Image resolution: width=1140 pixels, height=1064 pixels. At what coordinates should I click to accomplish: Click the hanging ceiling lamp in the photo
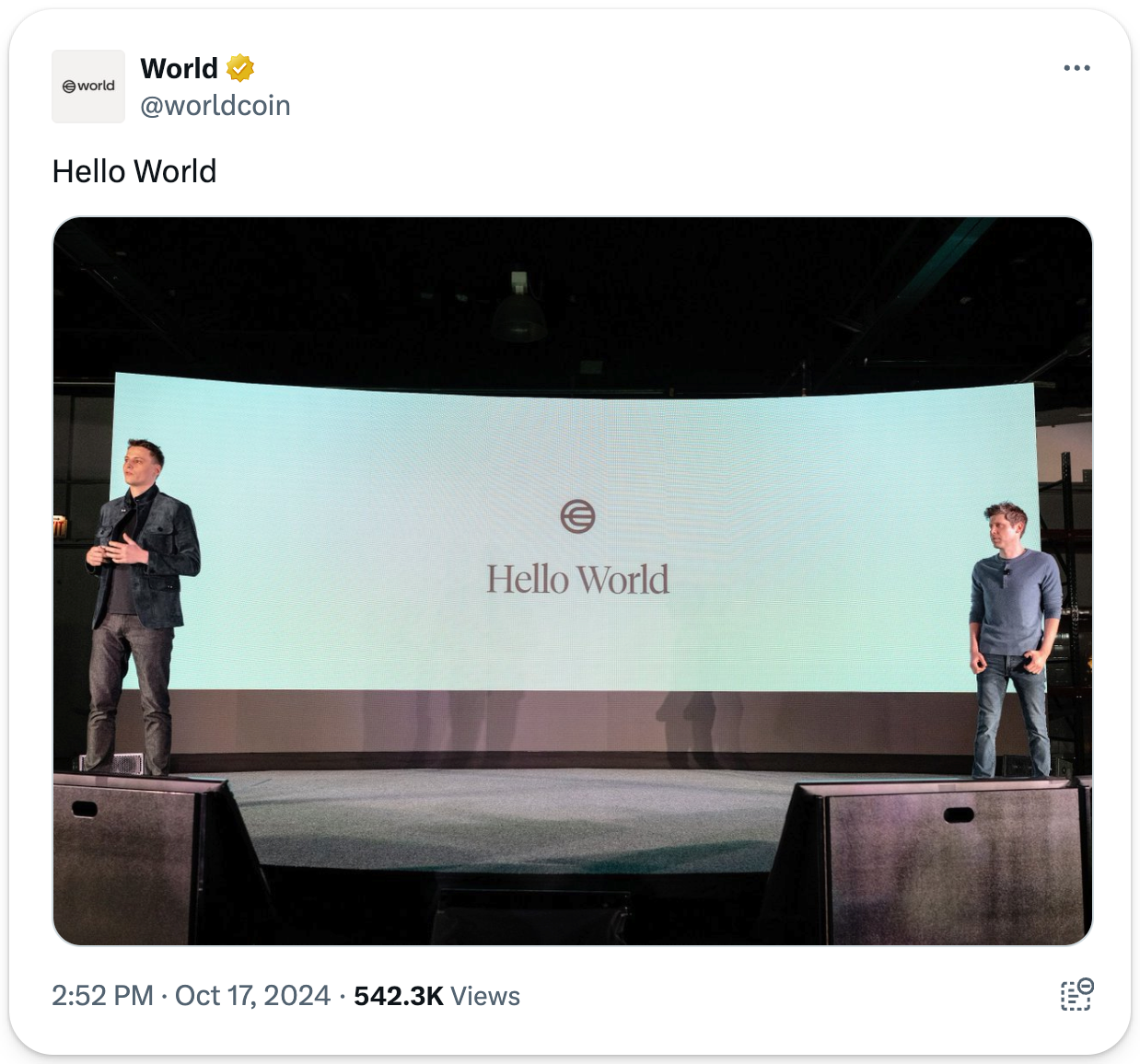coord(518,313)
